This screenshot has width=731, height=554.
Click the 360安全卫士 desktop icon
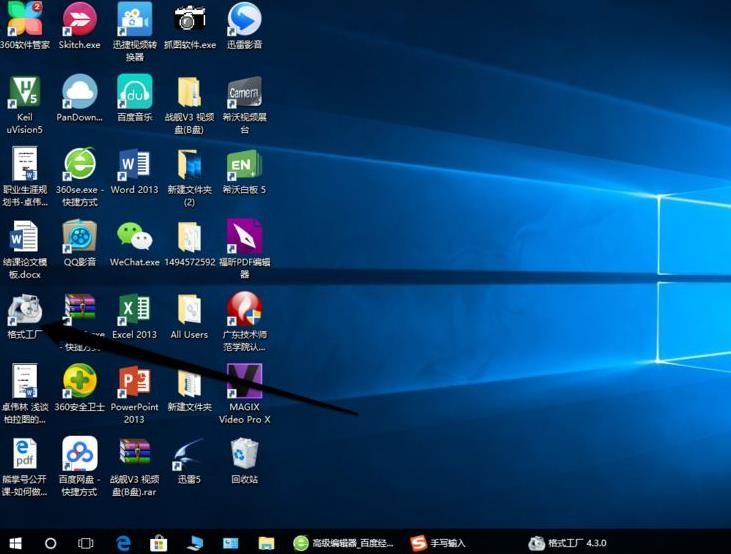[80, 388]
